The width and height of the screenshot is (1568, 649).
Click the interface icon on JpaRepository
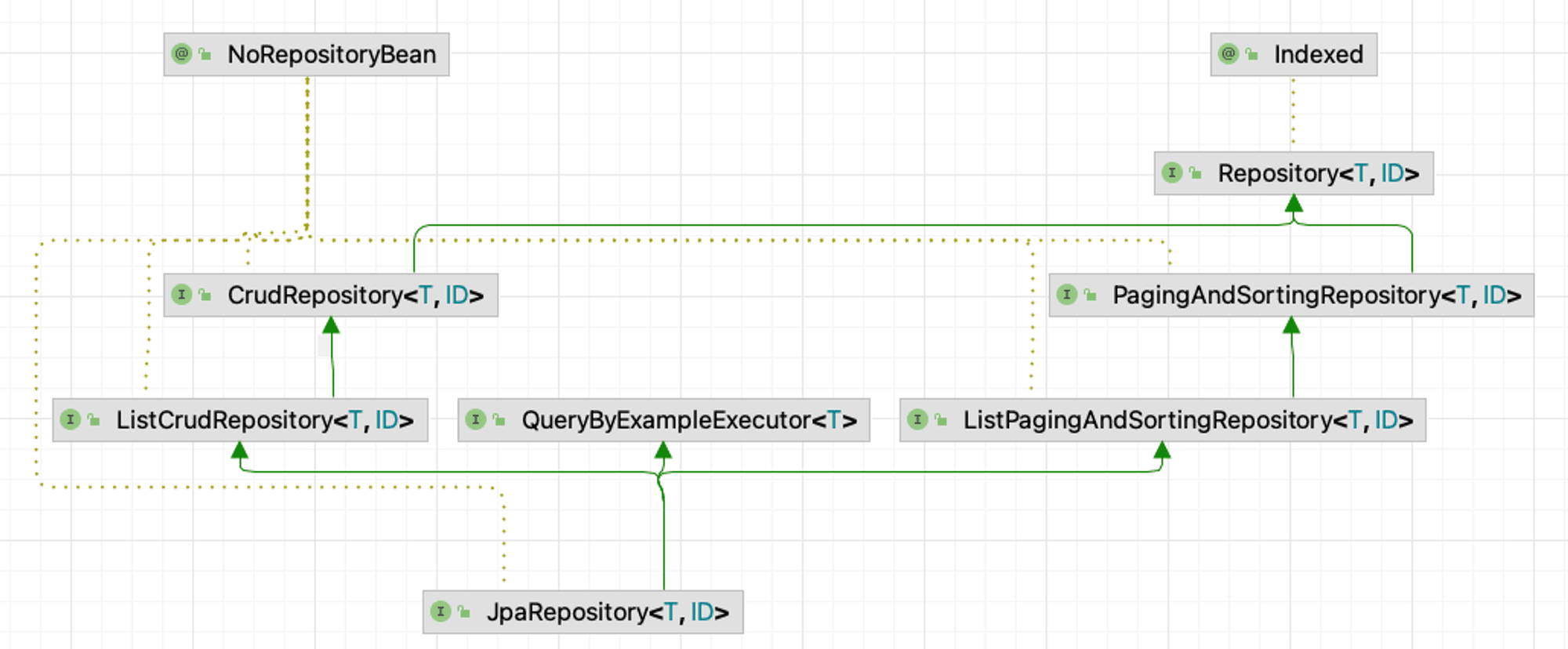point(441,611)
